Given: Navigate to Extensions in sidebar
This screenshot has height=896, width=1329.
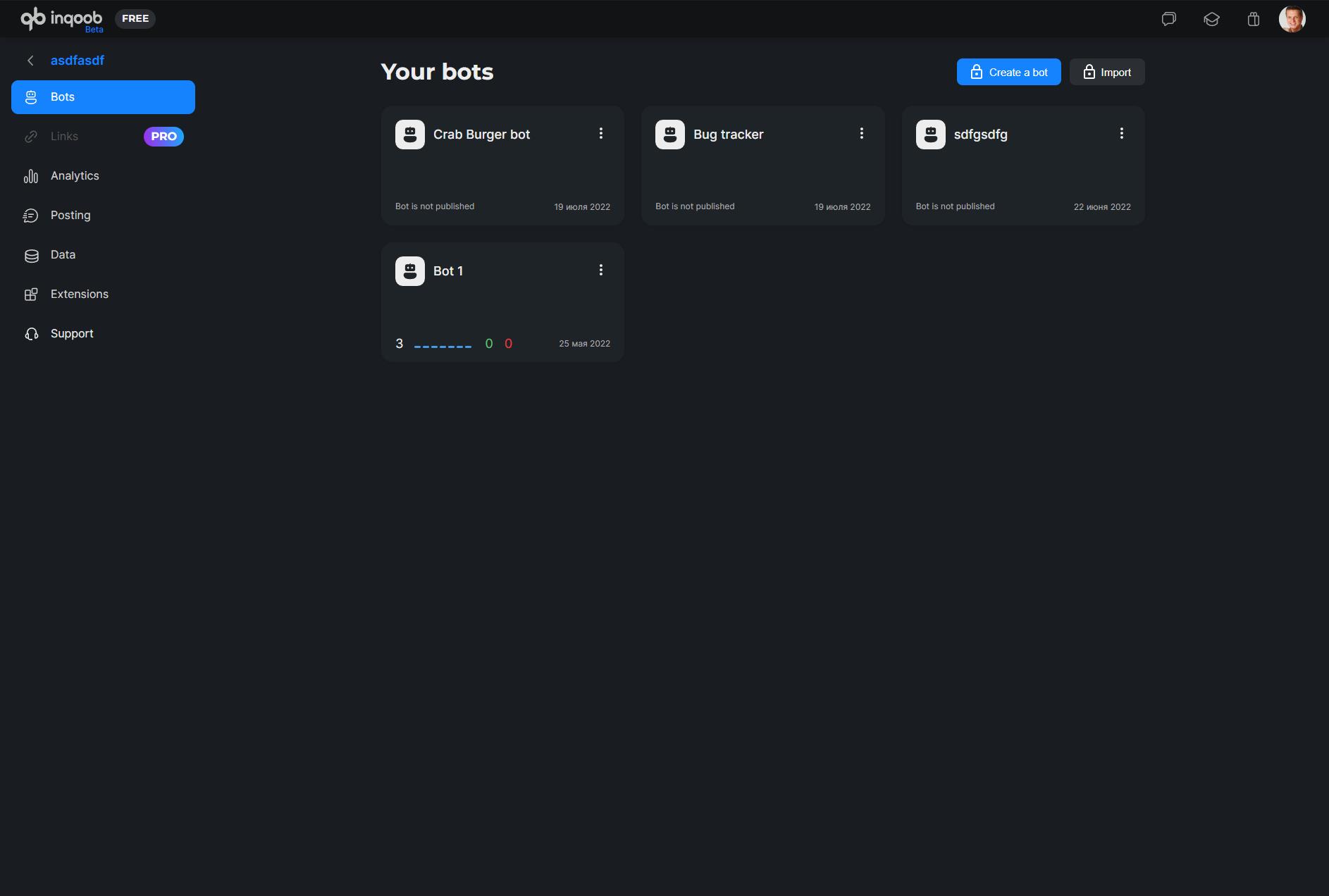Looking at the screenshot, I should pyautogui.click(x=79, y=294).
